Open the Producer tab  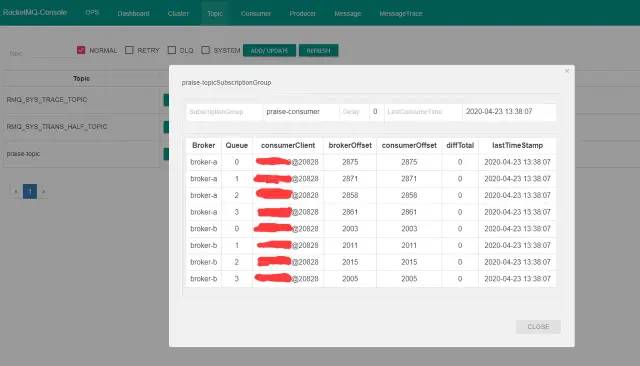point(302,13)
